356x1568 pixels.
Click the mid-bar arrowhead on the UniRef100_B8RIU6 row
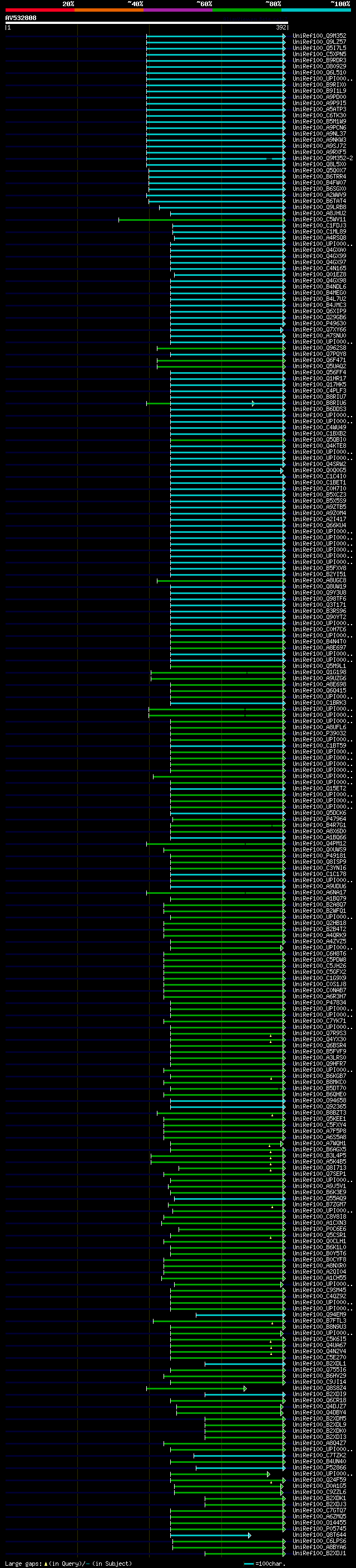253,404
